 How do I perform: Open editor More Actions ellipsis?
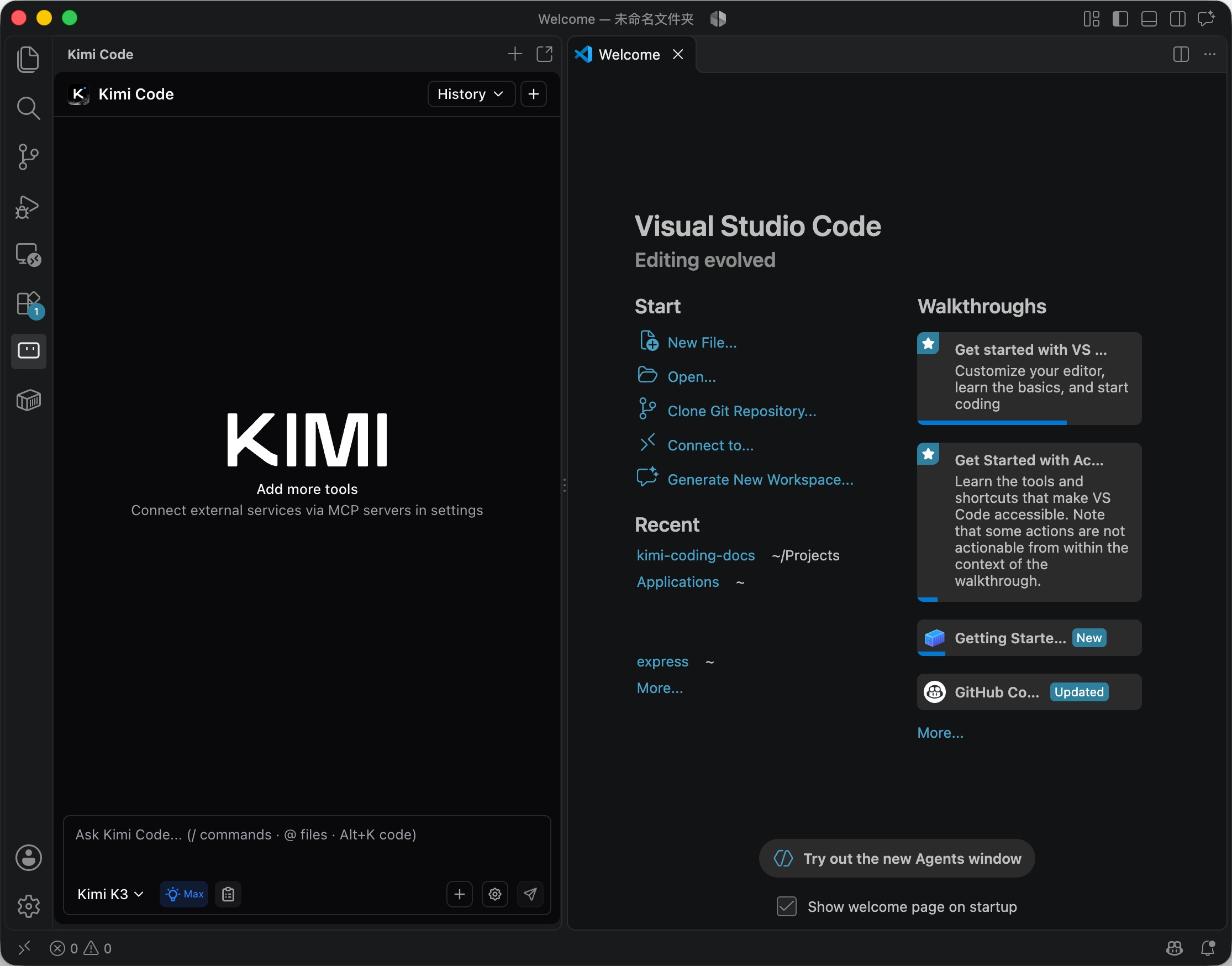coord(1209,54)
